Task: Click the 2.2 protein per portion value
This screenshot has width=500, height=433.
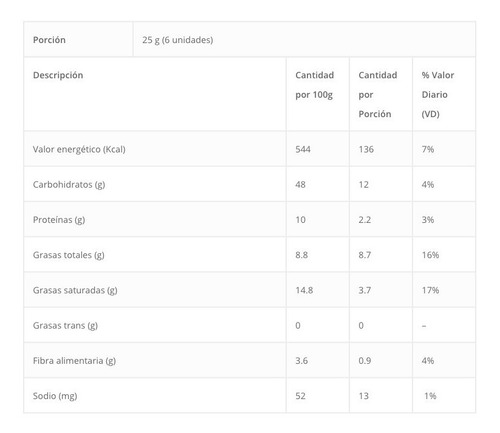Action: pyautogui.click(x=365, y=220)
